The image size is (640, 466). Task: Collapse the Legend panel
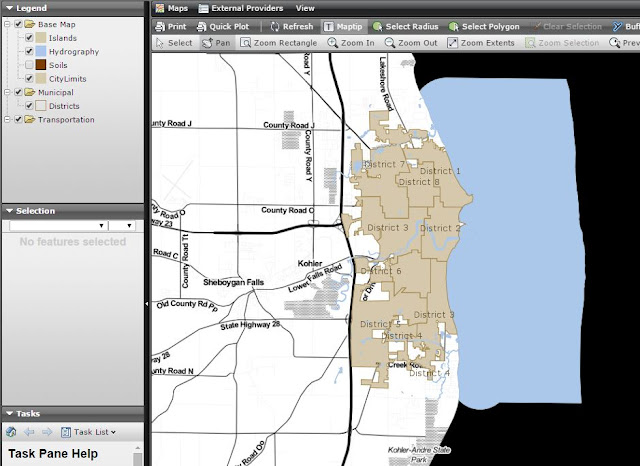9,8
